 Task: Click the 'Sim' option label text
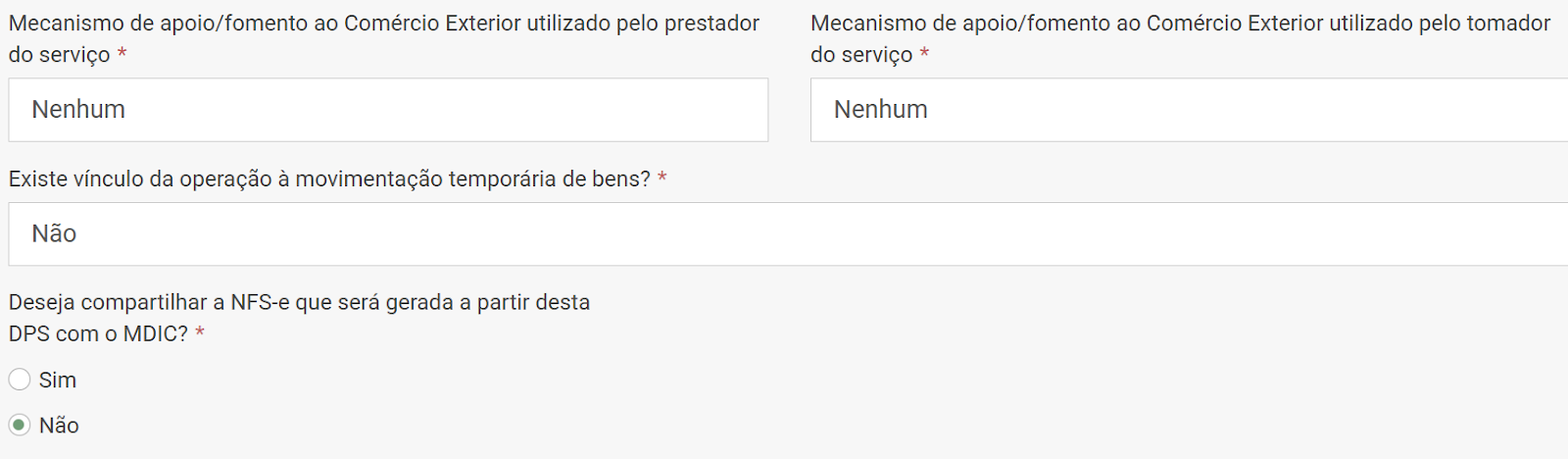[x=58, y=380]
